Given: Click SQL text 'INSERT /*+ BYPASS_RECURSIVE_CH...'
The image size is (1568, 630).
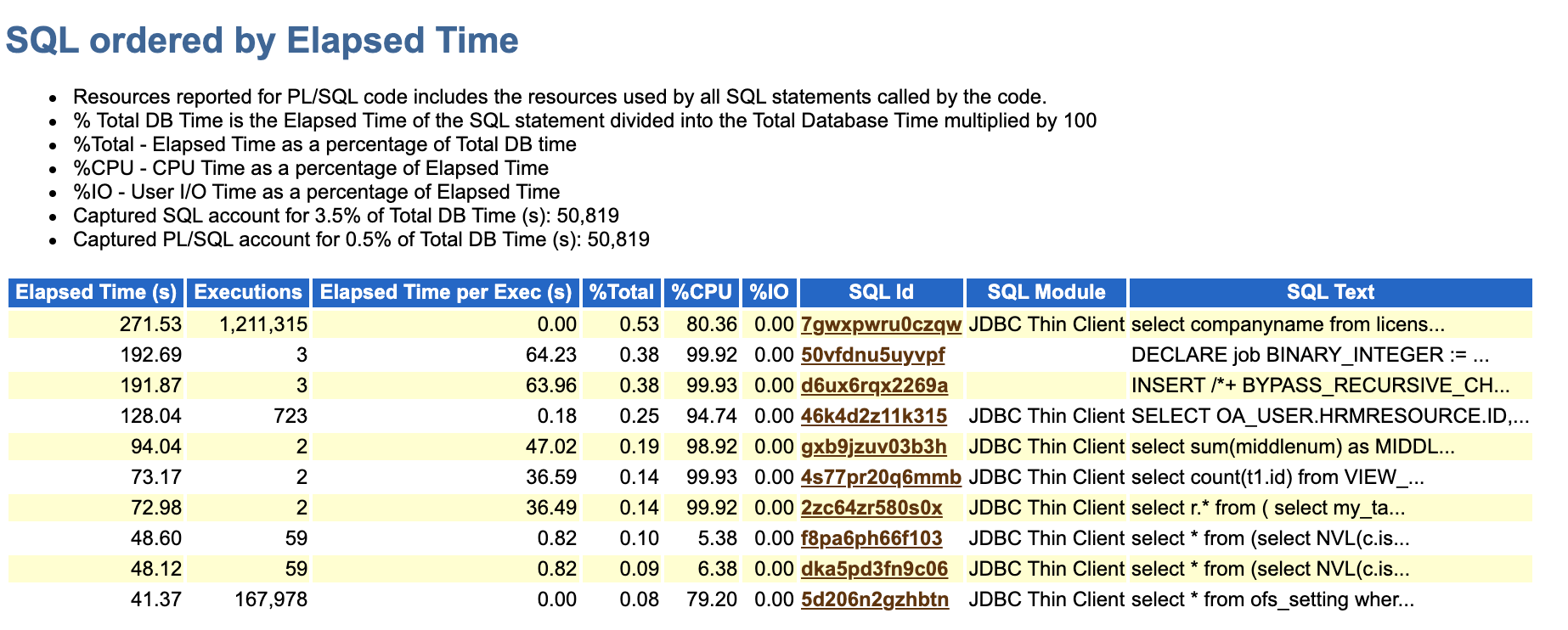Looking at the screenshot, I should pyautogui.click(x=1321, y=385).
